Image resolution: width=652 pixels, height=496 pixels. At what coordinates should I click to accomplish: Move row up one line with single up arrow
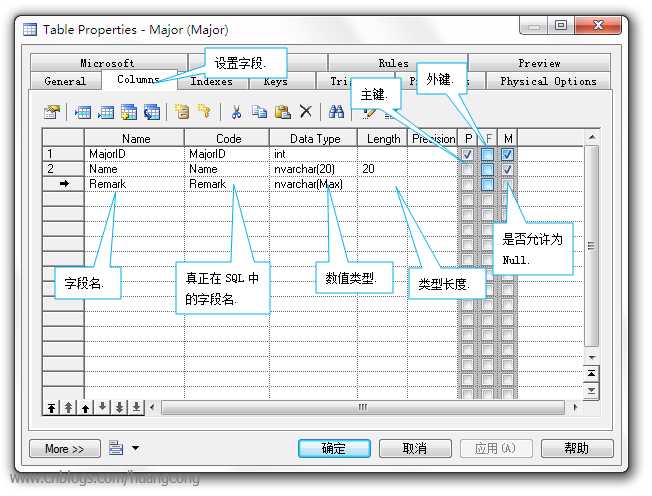(86, 407)
